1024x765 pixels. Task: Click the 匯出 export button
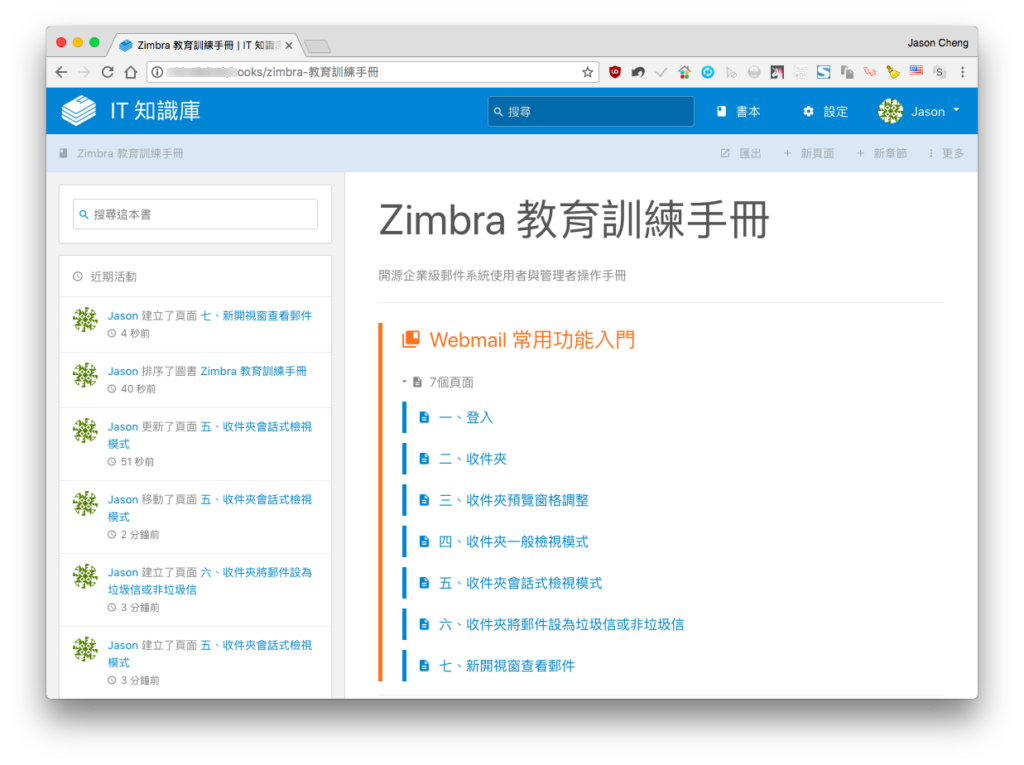741,154
